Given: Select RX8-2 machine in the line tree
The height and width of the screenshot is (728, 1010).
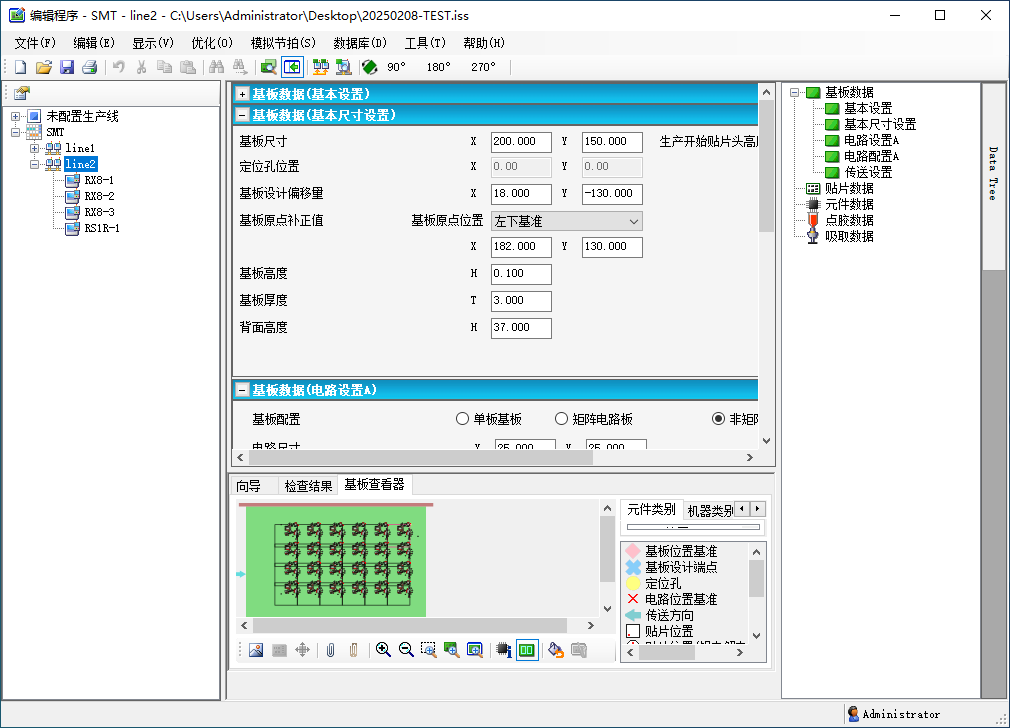Looking at the screenshot, I should point(98,196).
